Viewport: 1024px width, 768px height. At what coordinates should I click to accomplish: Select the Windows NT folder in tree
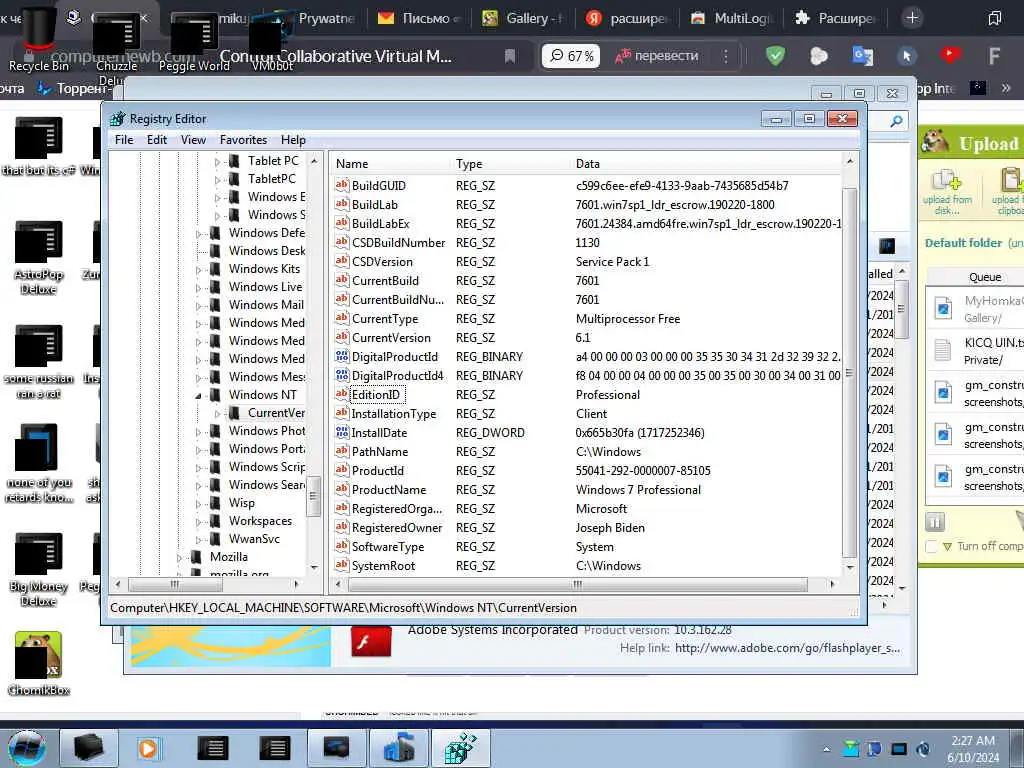click(x=262, y=394)
